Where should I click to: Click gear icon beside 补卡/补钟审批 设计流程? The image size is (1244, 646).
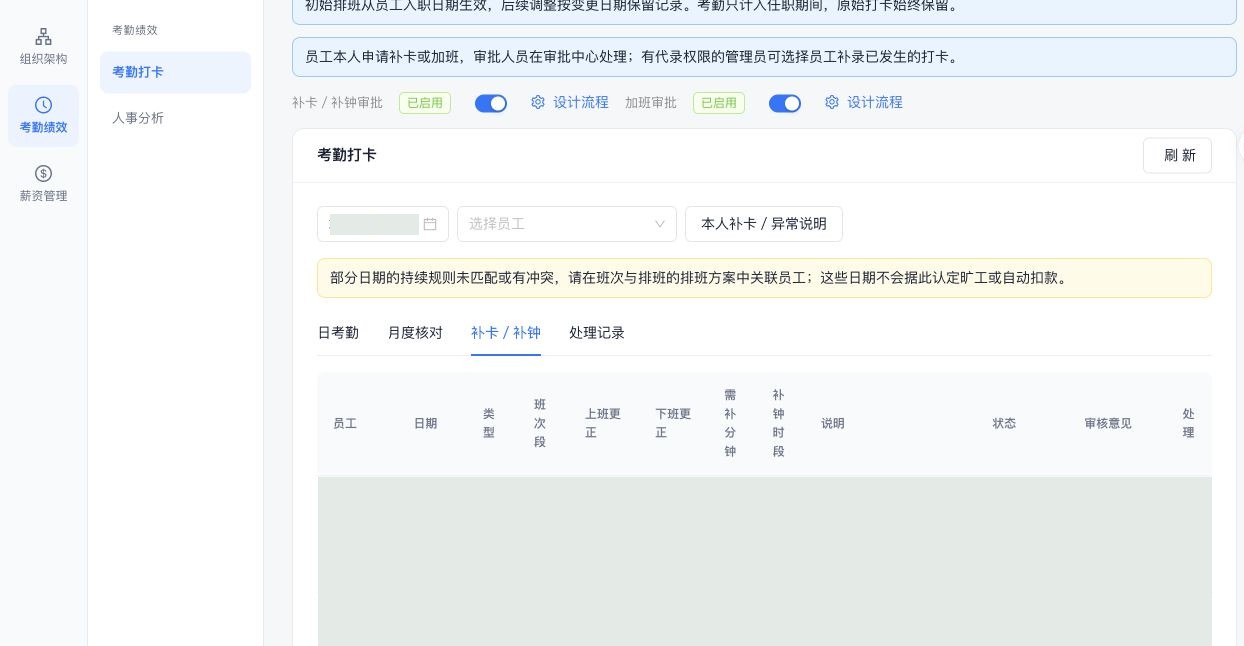[538, 102]
